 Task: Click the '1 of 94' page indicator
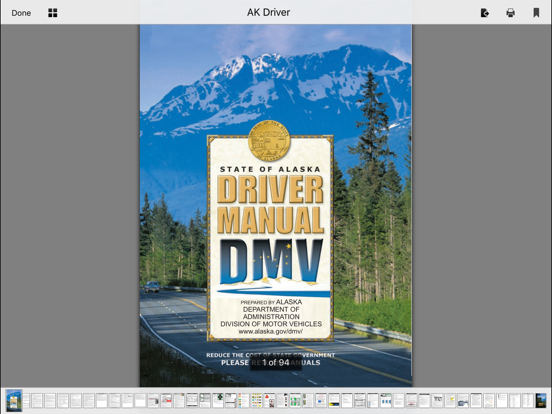click(276, 363)
